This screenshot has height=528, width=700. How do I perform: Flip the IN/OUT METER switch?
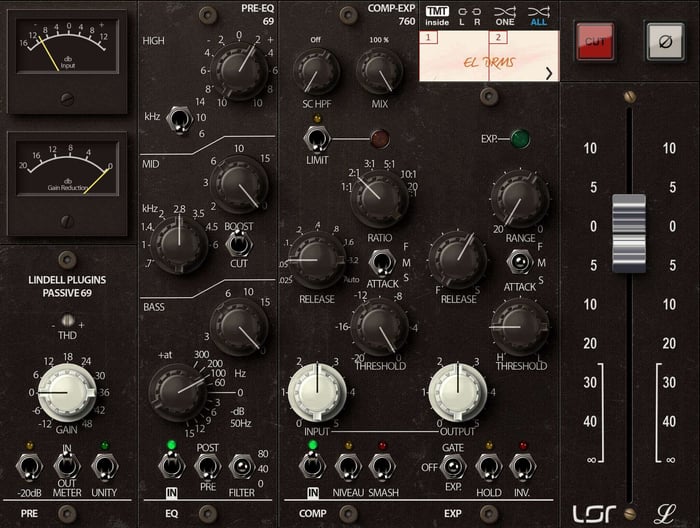67,466
